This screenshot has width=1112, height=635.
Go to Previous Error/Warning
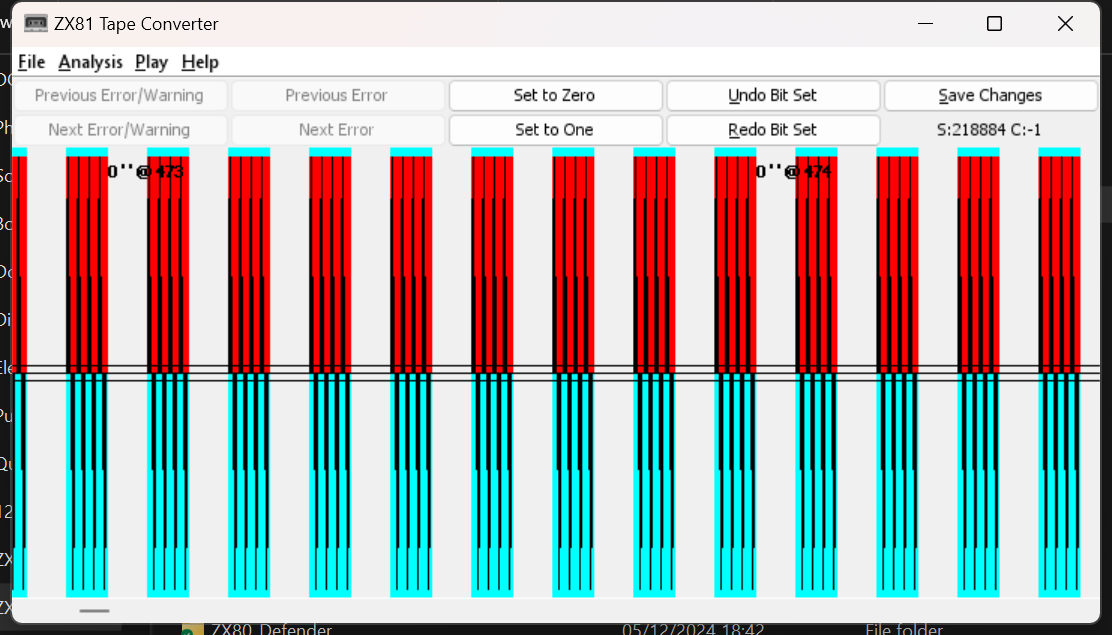(119, 96)
